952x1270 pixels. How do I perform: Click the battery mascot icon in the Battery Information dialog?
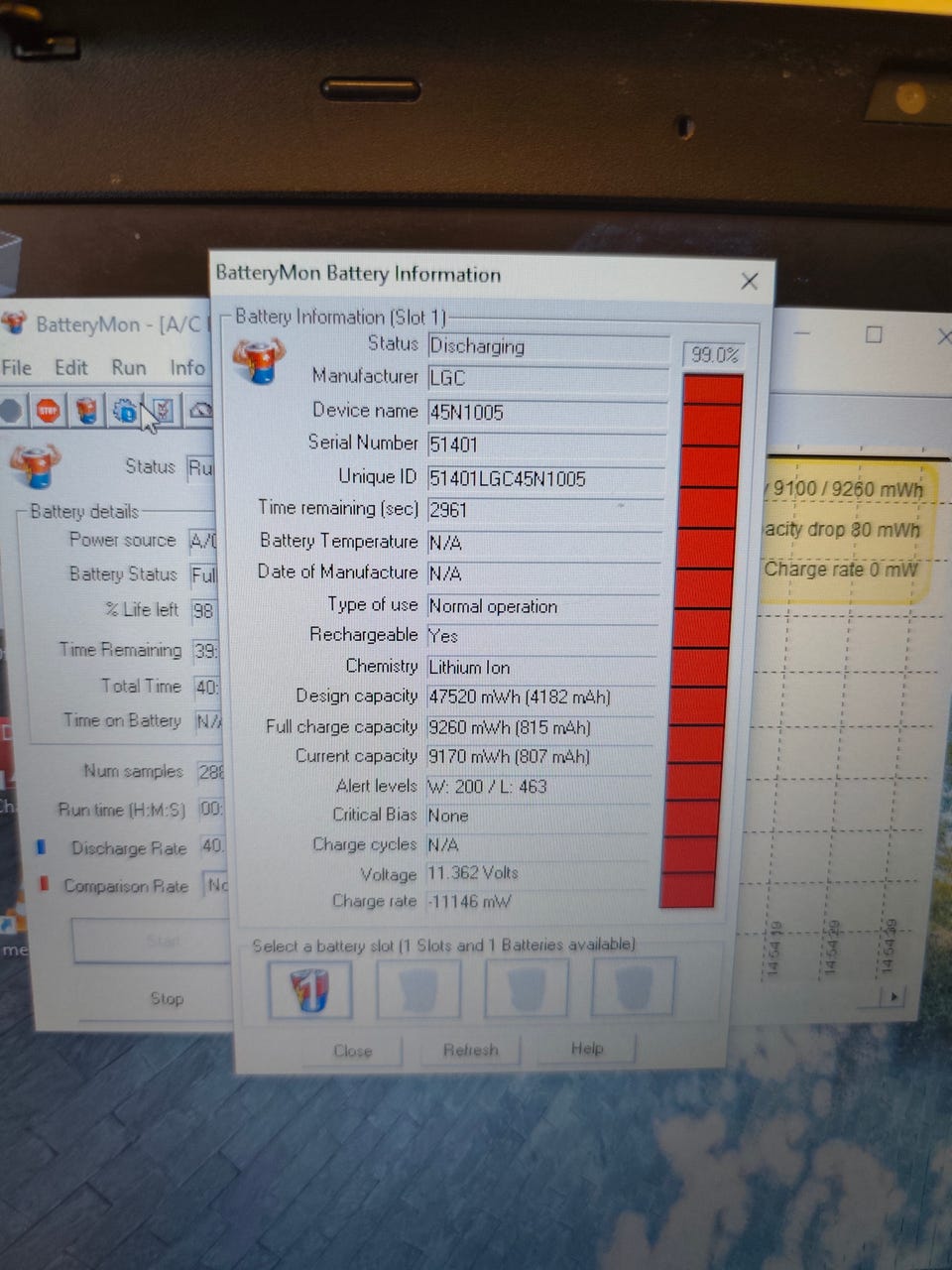pos(259,362)
